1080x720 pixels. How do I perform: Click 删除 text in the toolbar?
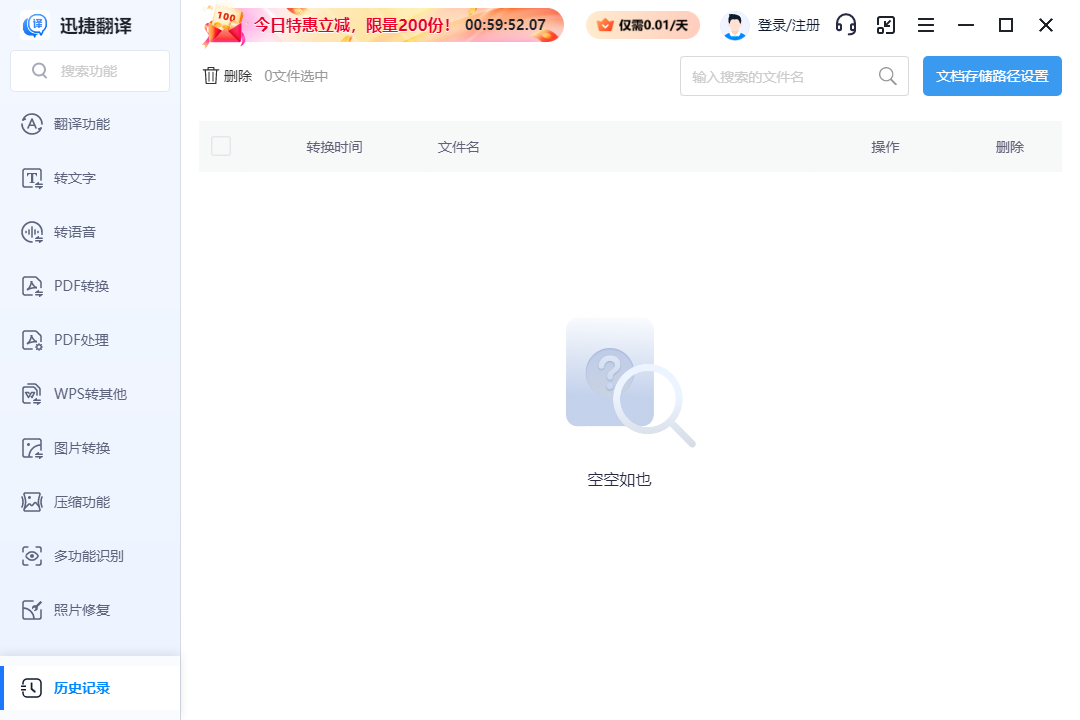238,76
